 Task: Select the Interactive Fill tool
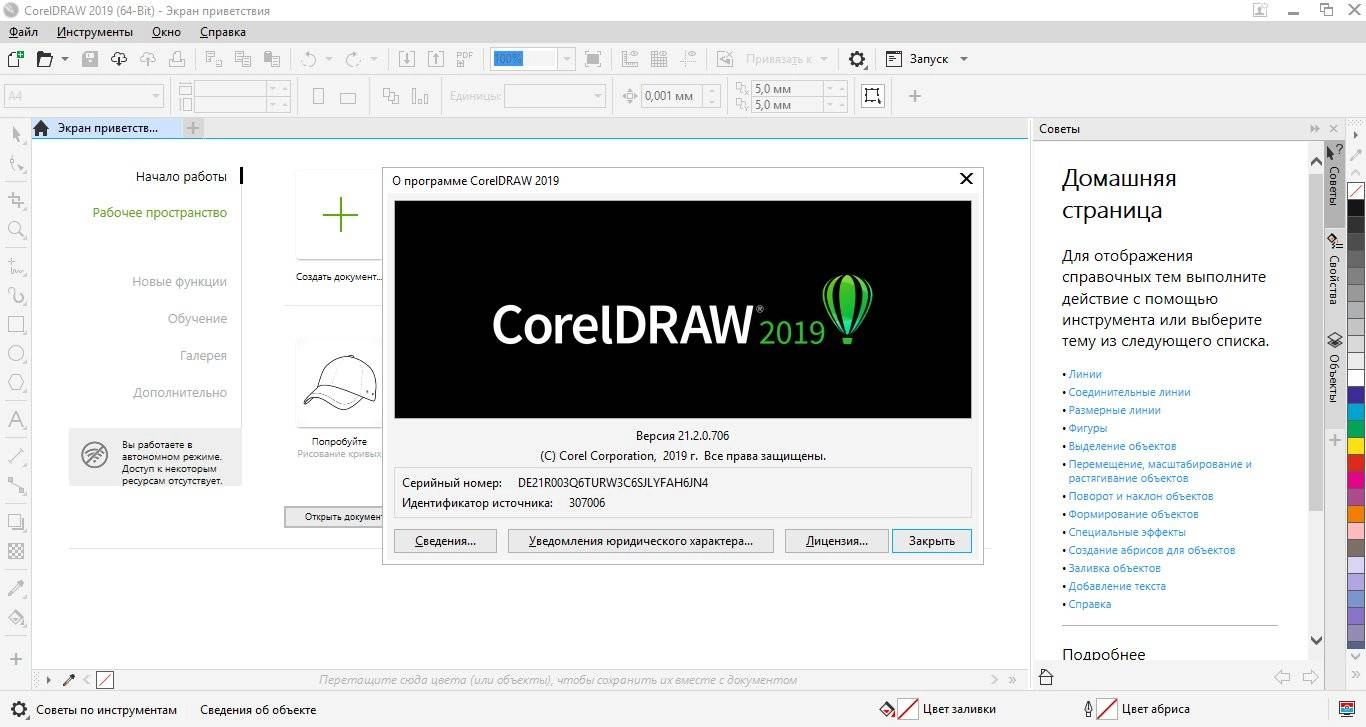(x=16, y=616)
